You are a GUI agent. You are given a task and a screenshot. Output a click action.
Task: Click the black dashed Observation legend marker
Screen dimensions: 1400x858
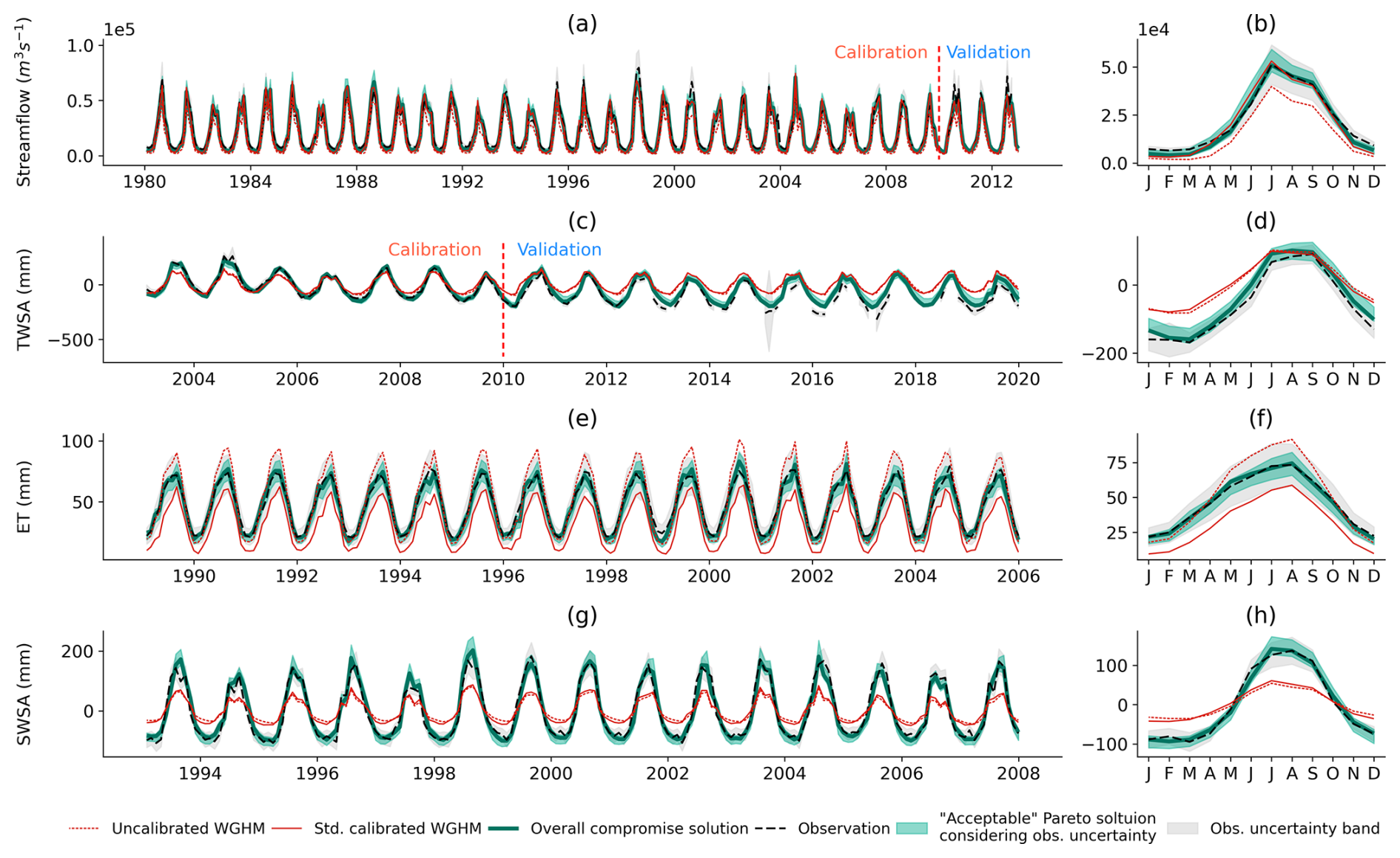tap(770, 828)
